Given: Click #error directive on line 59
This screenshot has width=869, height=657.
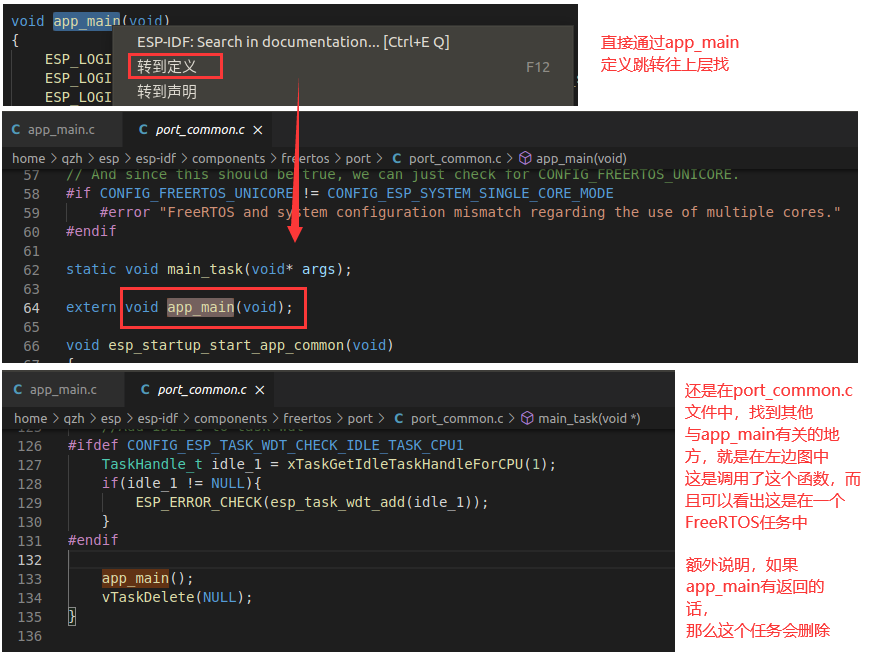Looking at the screenshot, I should pos(125,212).
